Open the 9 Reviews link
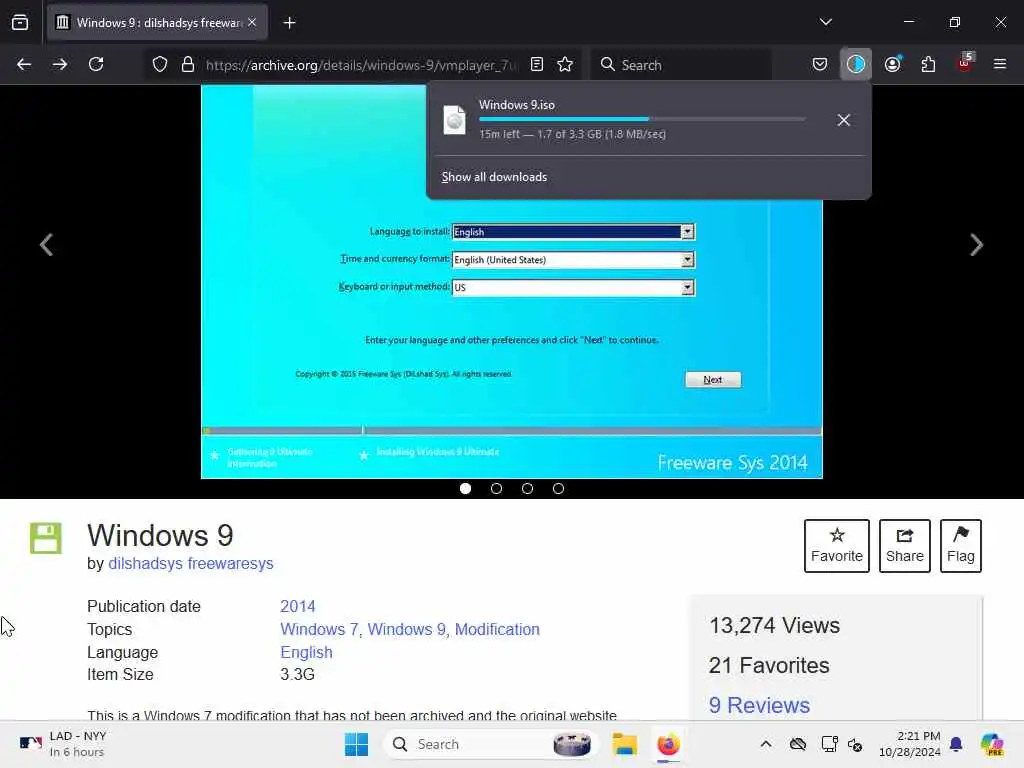1024x768 pixels. pos(759,705)
